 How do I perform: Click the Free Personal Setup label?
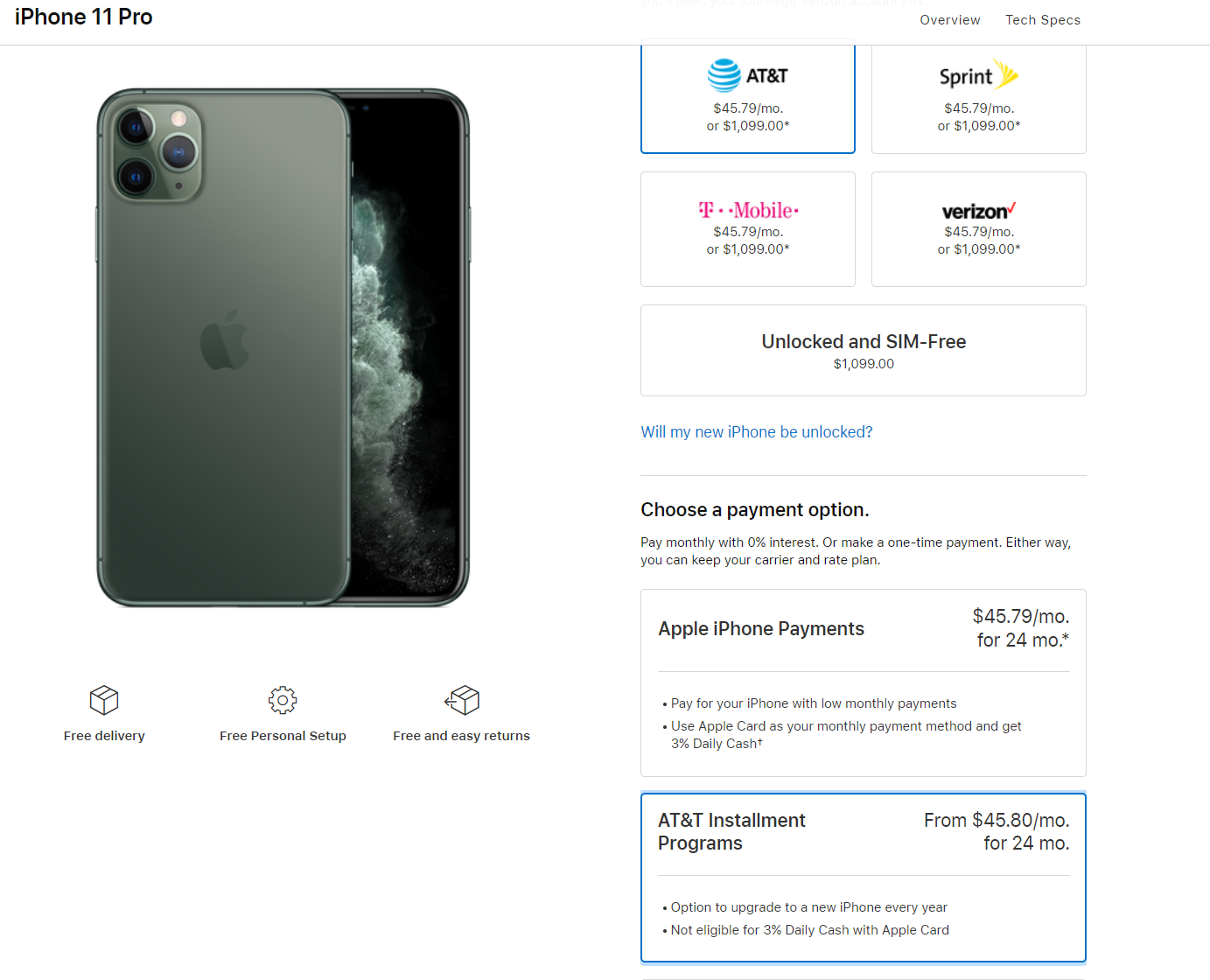tap(283, 736)
